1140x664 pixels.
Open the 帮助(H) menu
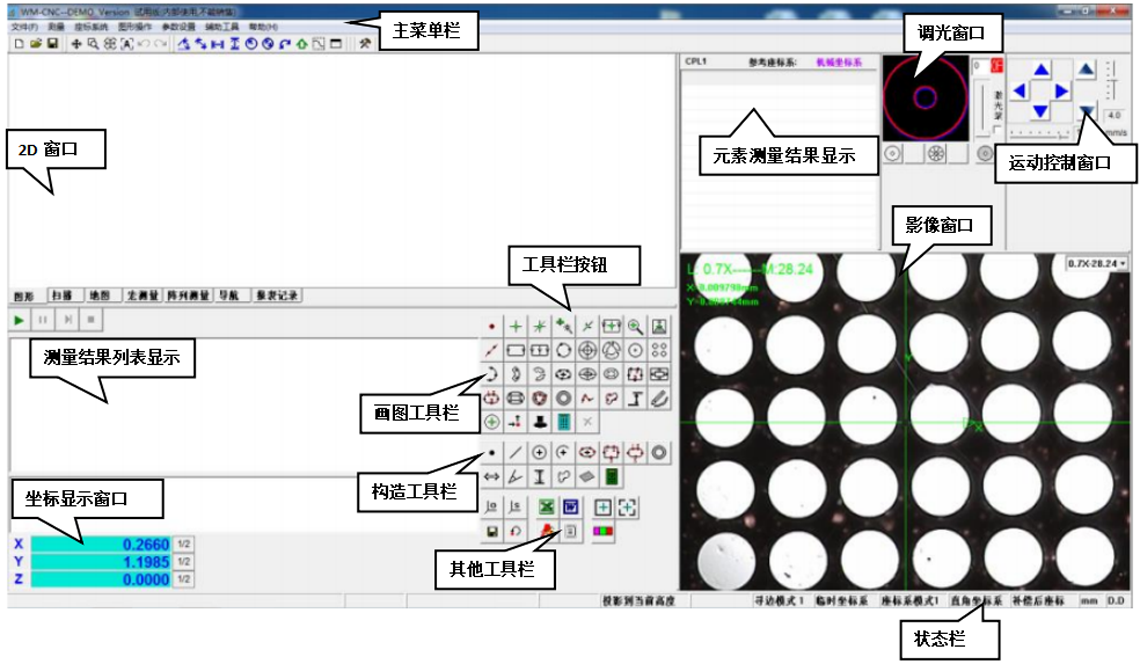coord(263,27)
